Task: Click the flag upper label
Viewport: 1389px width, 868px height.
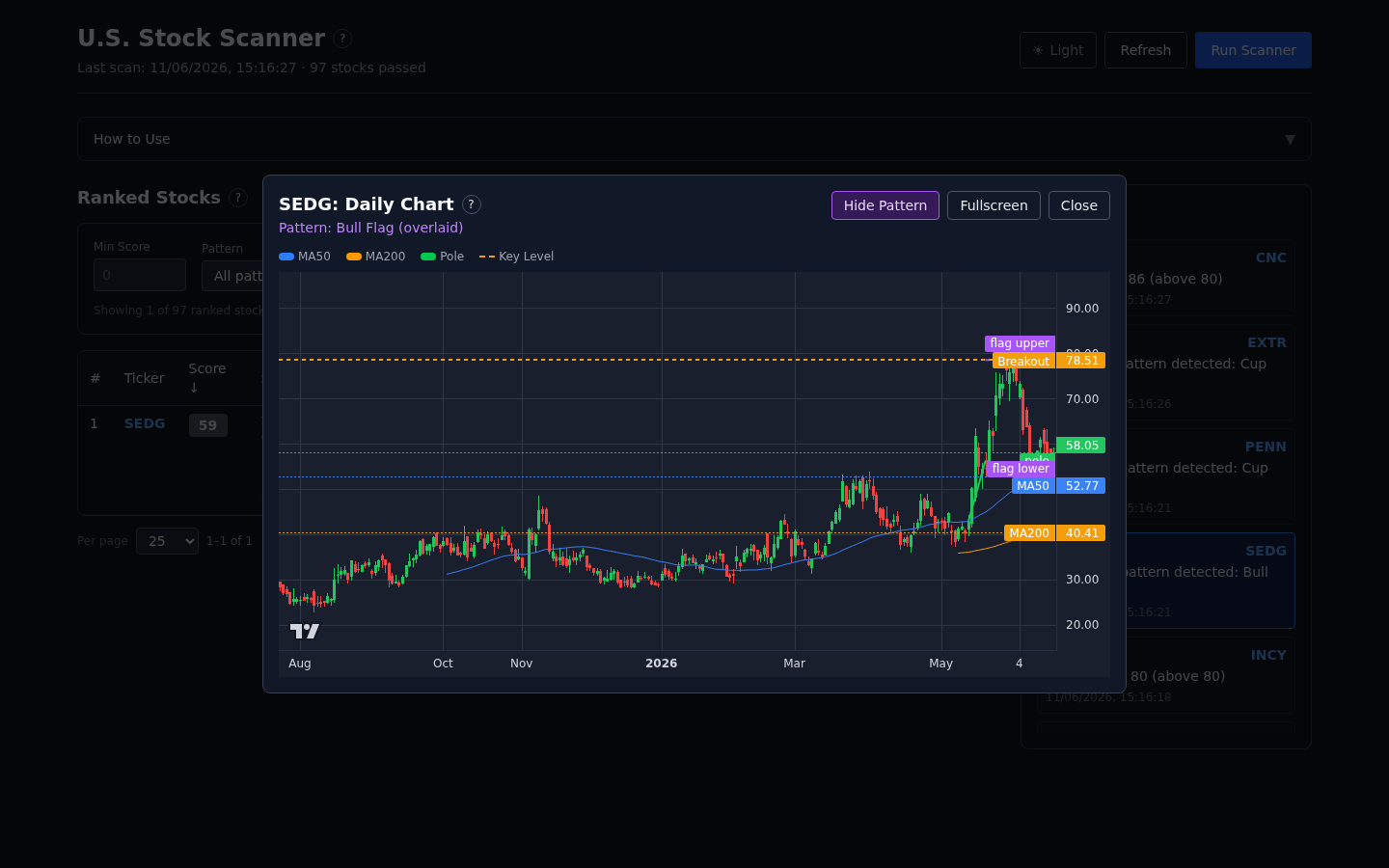Action: 1020,343
